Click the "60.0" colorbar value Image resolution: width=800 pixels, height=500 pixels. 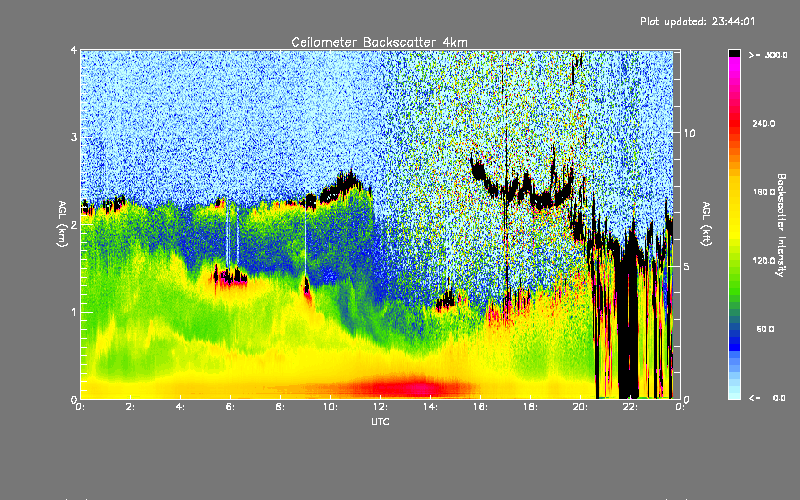[x=765, y=329]
